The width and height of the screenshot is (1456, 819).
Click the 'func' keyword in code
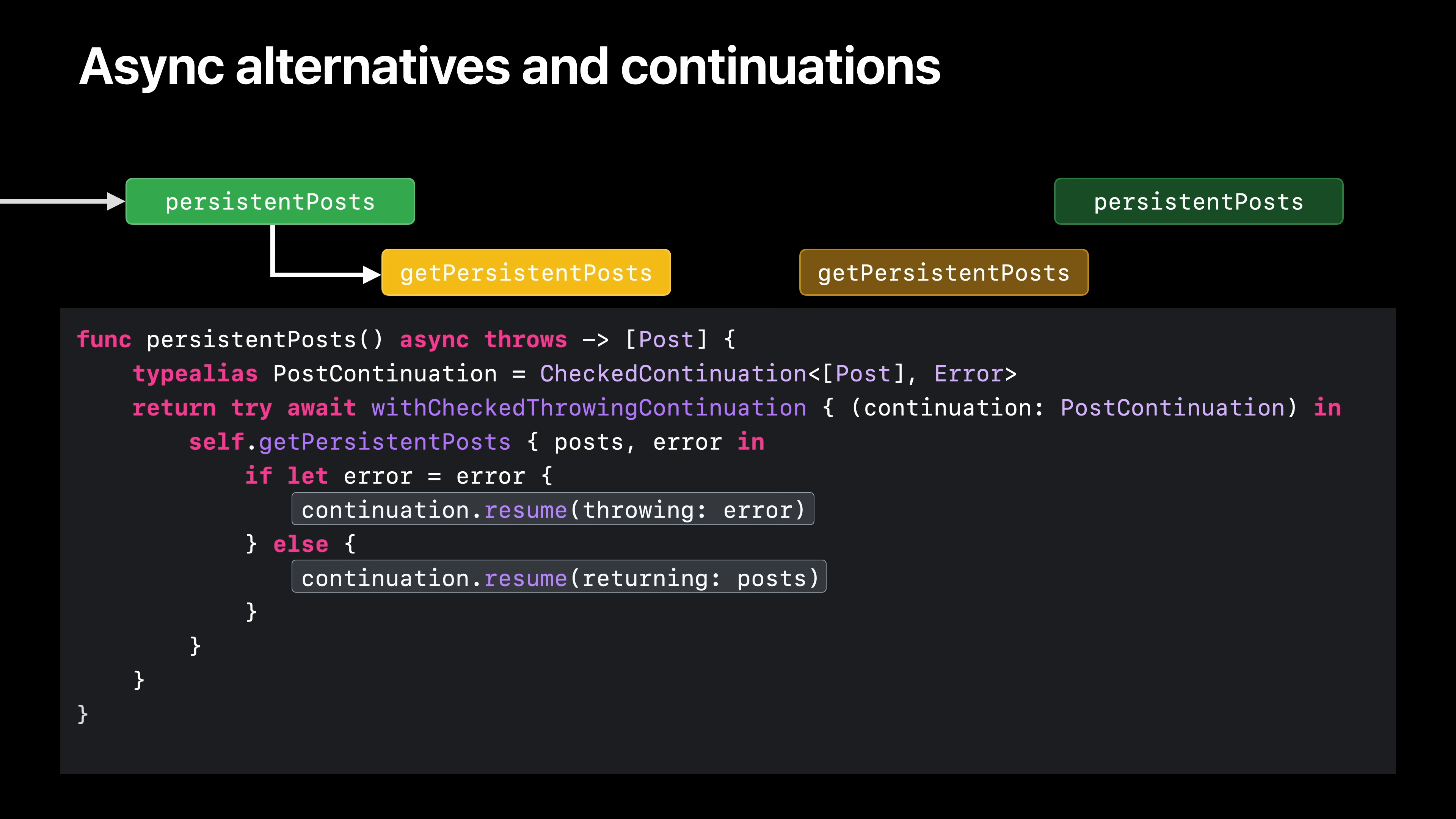(104, 340)
